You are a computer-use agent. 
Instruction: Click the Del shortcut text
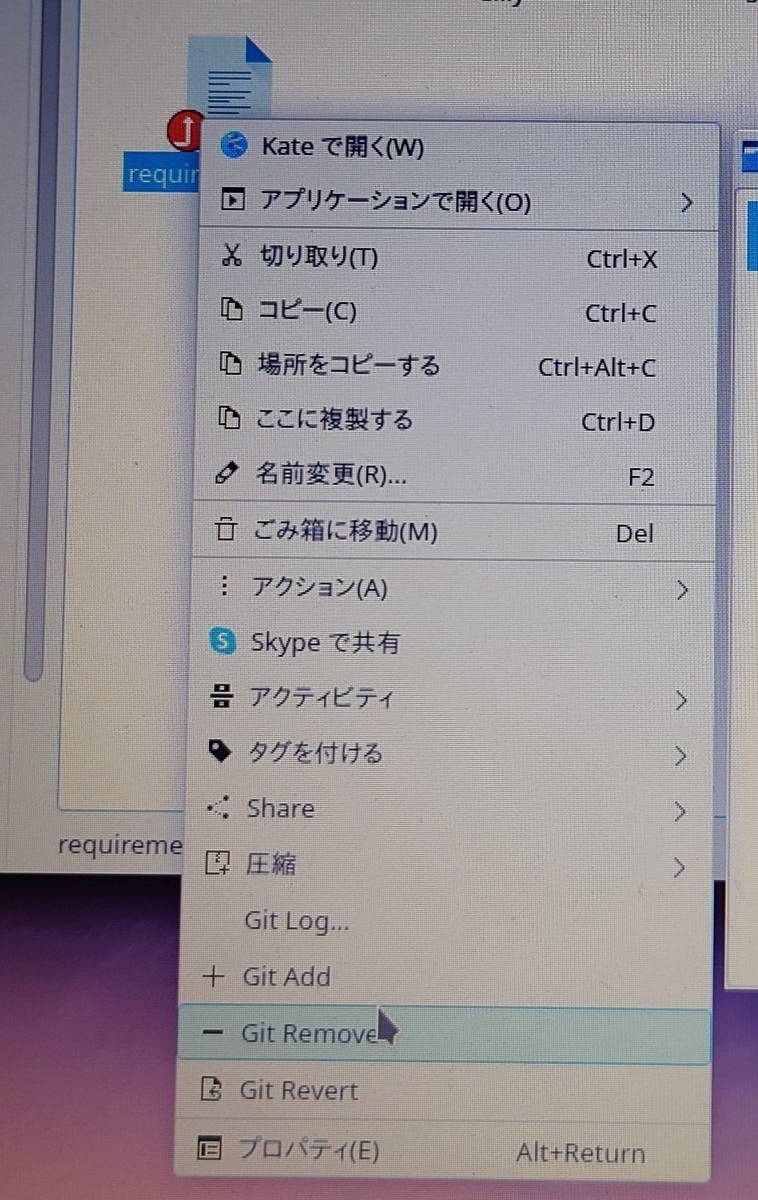635,533
